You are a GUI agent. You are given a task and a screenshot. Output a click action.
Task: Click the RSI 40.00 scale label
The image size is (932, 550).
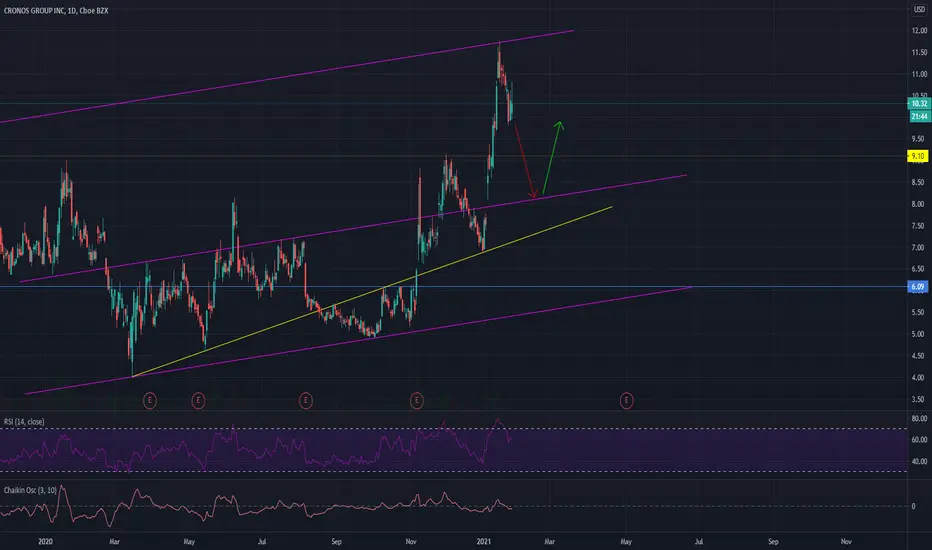919,461
